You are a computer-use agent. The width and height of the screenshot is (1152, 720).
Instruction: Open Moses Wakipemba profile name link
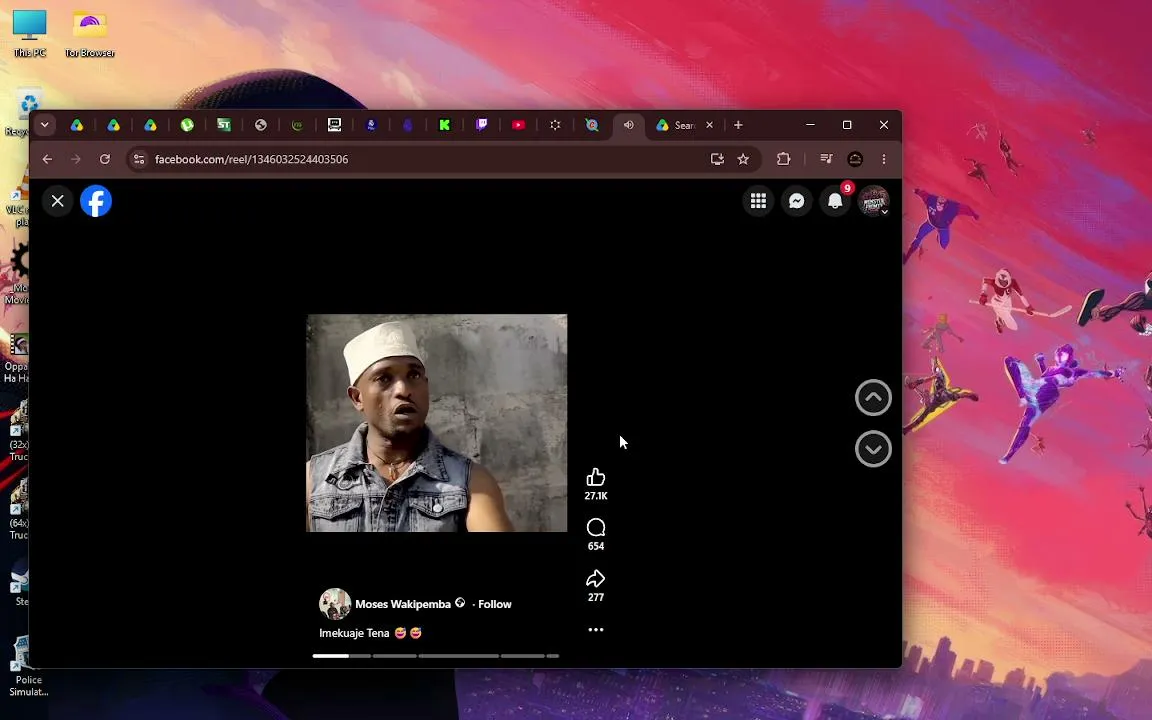coord(403,604)
